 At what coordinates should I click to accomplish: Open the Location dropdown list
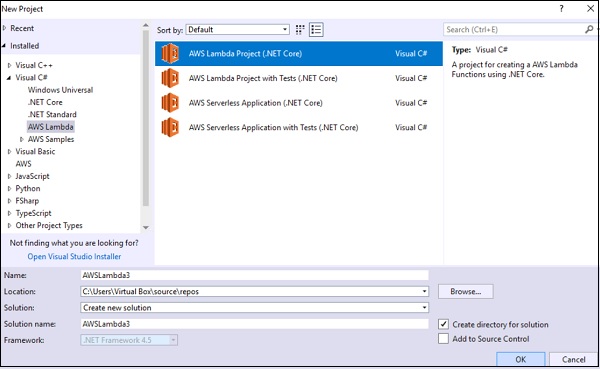click(x=424, y=291)
